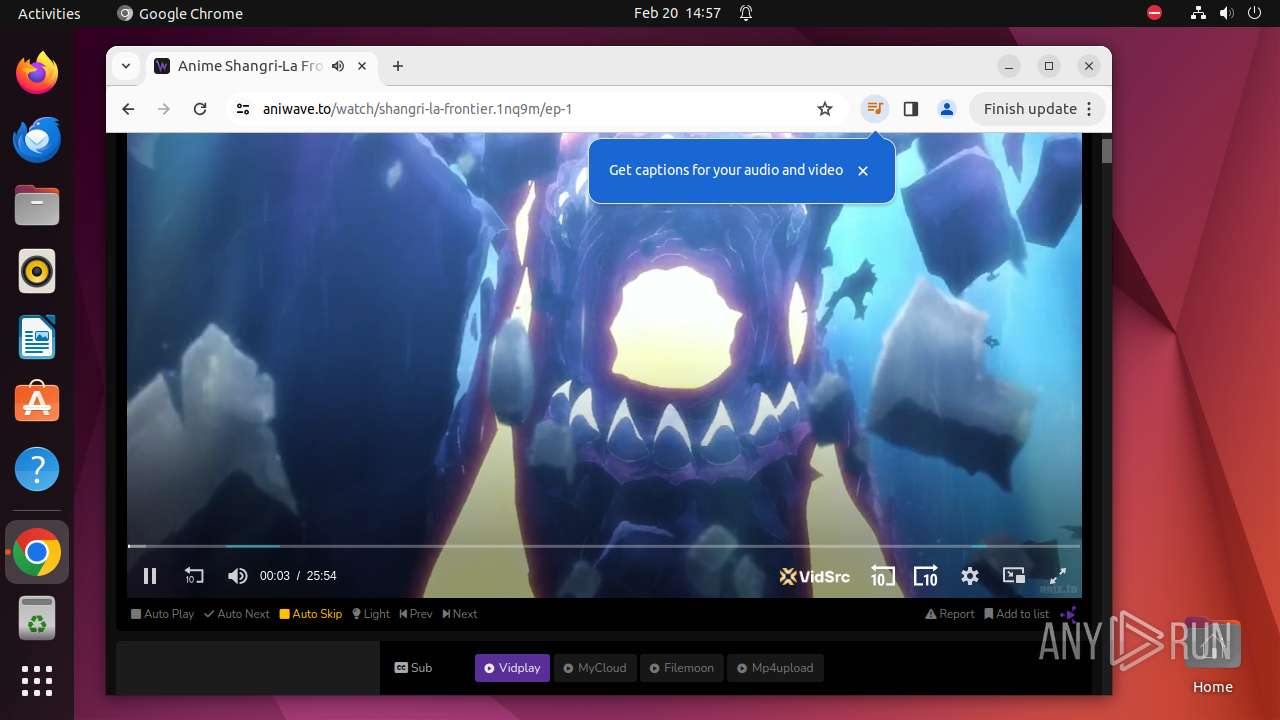
Task: Open LibreOffice Writer from dock
Action: pyautogui.click(x=37, y=337)
